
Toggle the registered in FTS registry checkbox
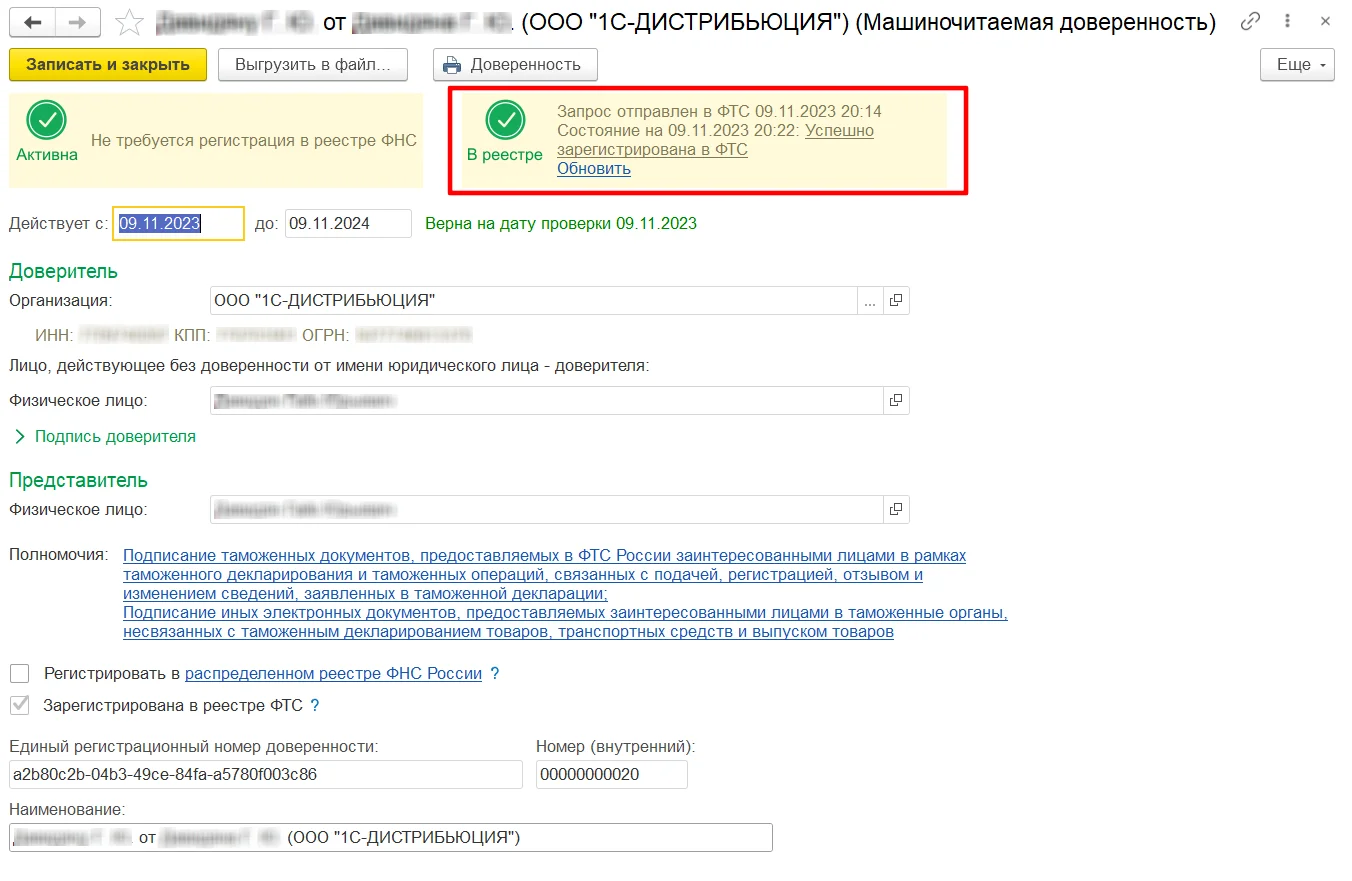pos(19,706)
